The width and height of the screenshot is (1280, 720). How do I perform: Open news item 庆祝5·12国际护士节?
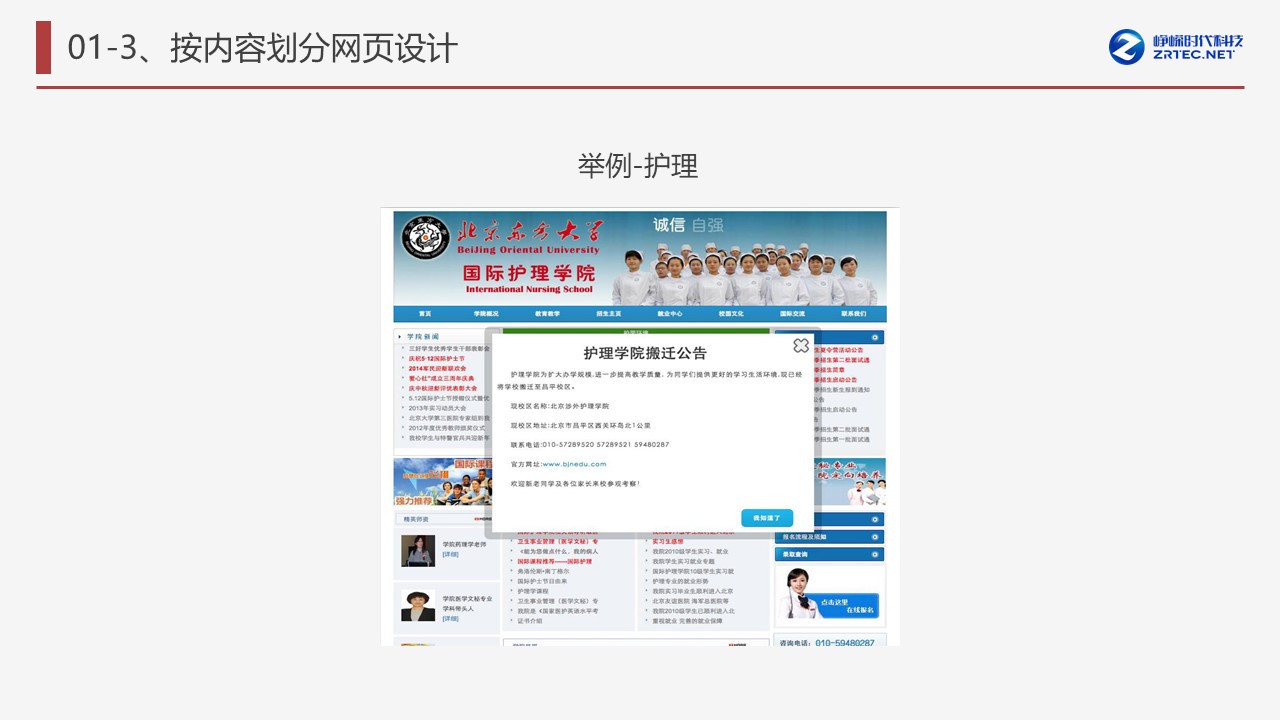point(436,358)
